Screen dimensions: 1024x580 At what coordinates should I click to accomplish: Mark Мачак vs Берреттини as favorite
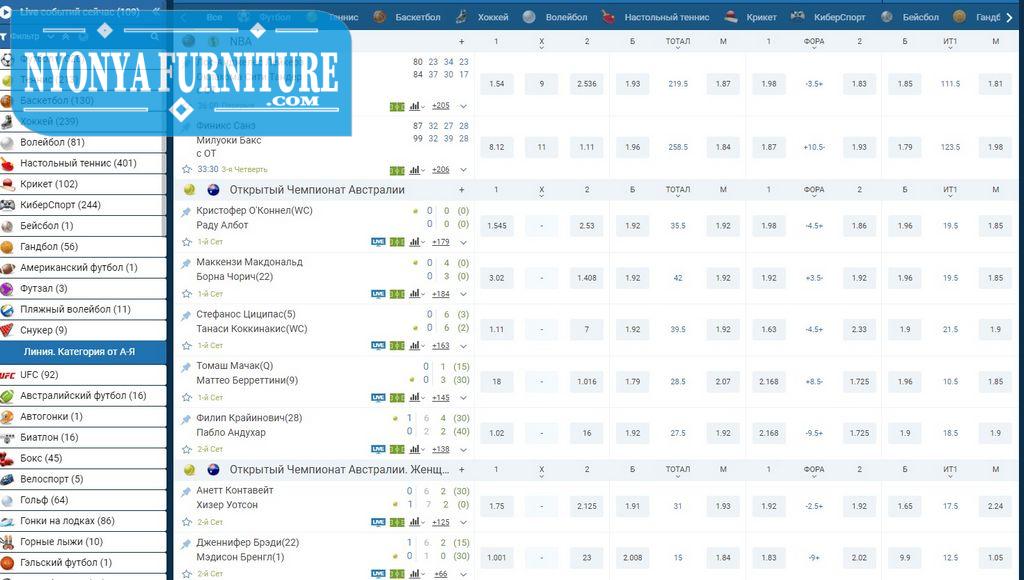[x=187, y=397]
